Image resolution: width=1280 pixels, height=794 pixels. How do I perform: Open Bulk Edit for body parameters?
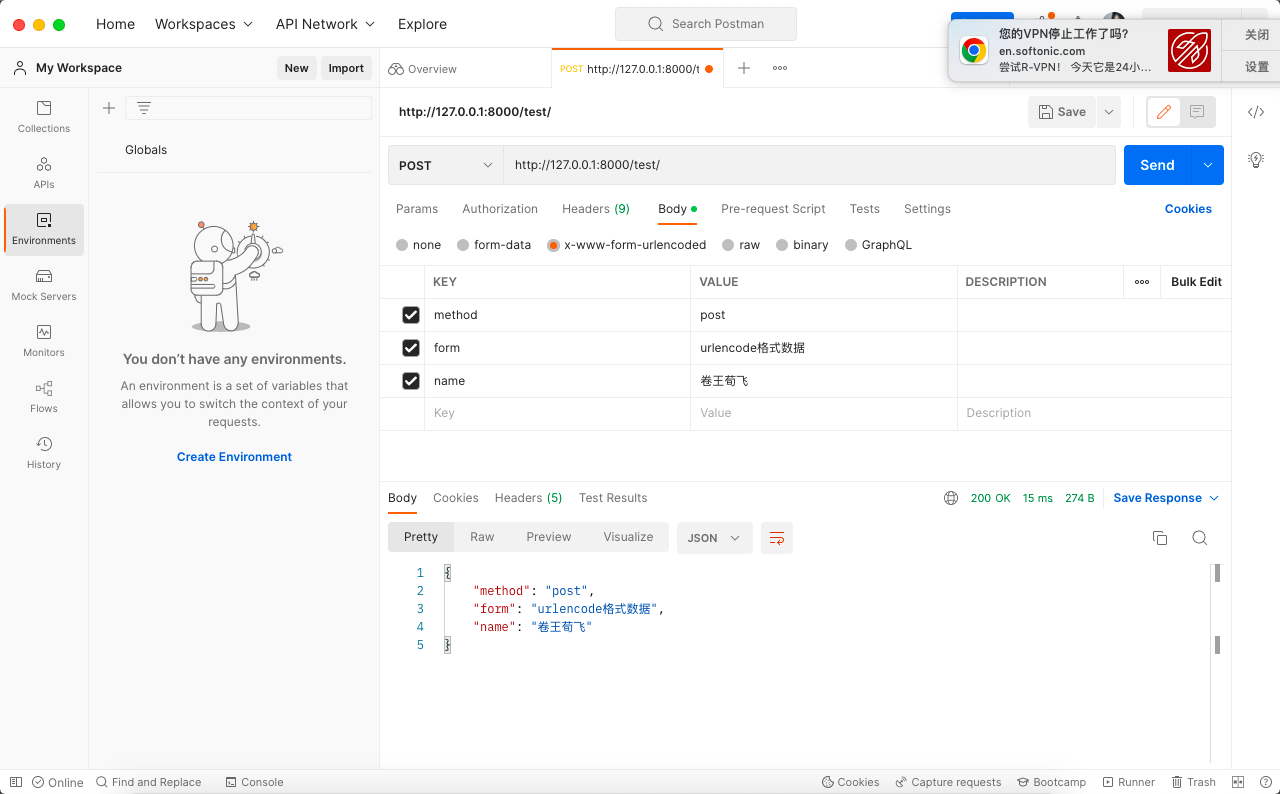pos(1197,282)
